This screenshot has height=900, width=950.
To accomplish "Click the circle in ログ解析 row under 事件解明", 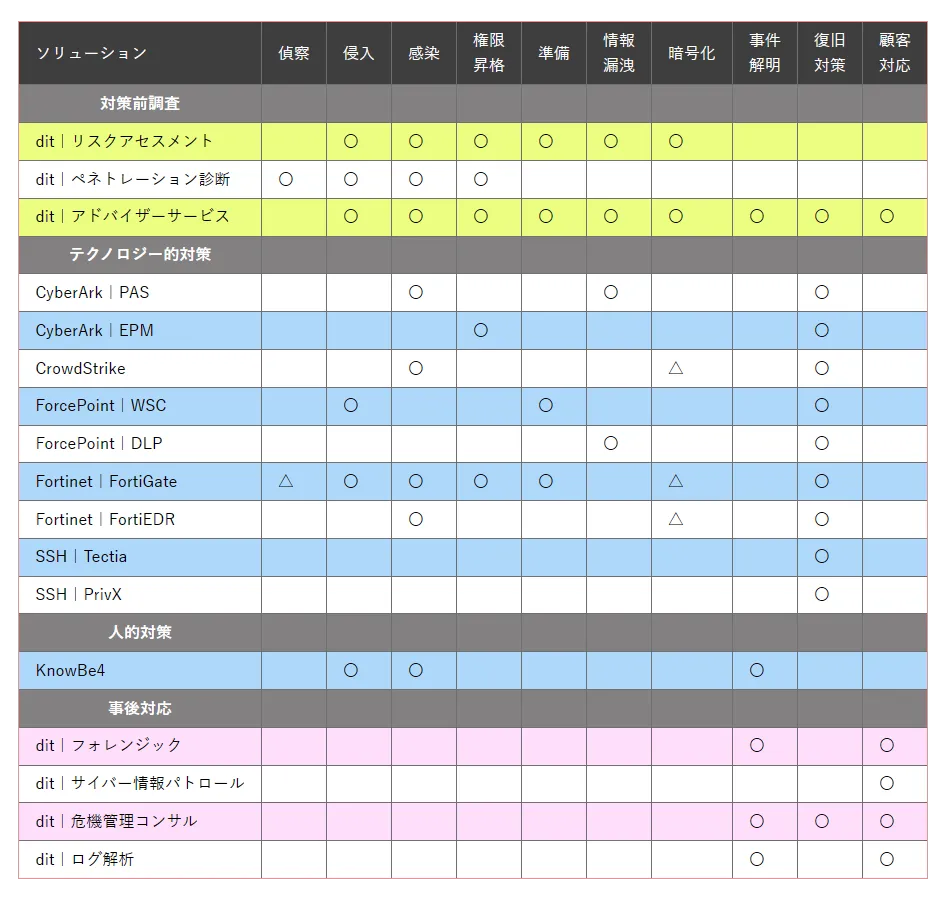I will click(x=757, y=859).
